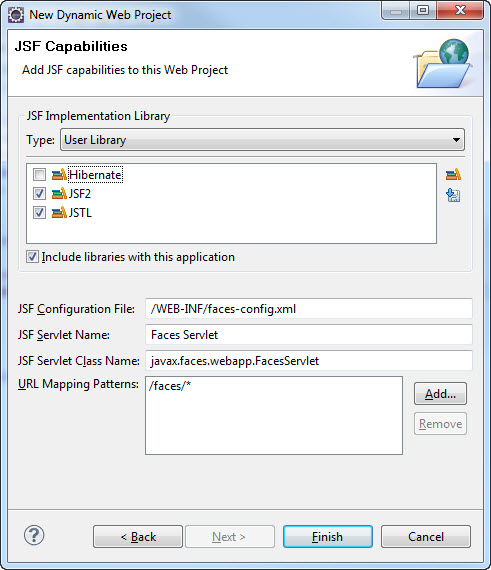Uncheck the JSTL library checkbox
Screen dimensions: 491x570
click(x=39, y=212)
